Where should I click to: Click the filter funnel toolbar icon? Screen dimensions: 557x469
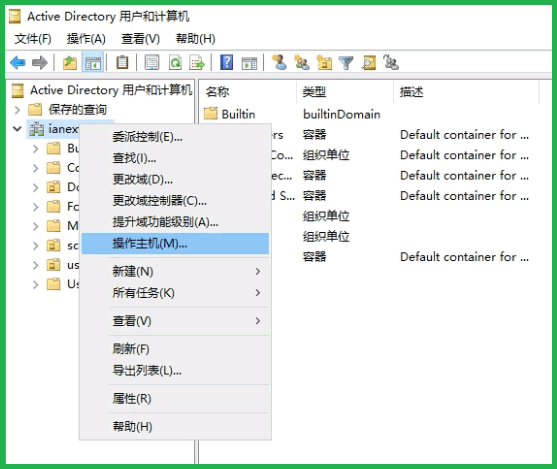click(346, 63)
